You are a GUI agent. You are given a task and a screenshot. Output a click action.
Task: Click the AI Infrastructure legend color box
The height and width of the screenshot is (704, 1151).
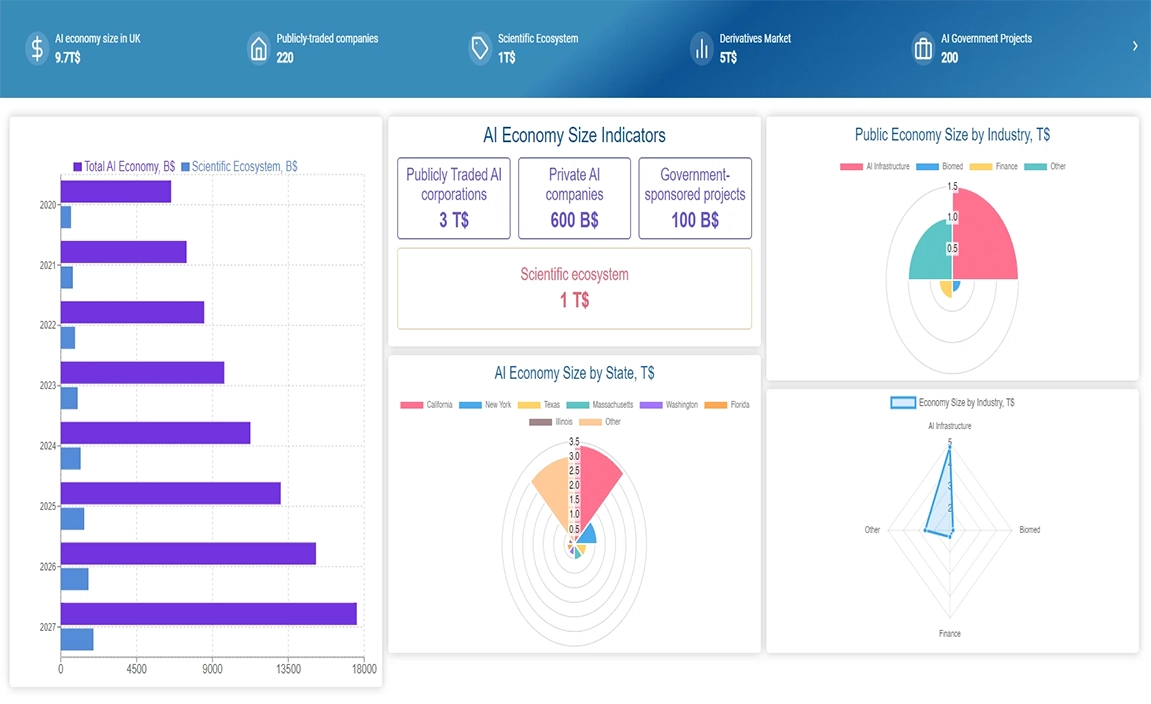tap(851, 166)
